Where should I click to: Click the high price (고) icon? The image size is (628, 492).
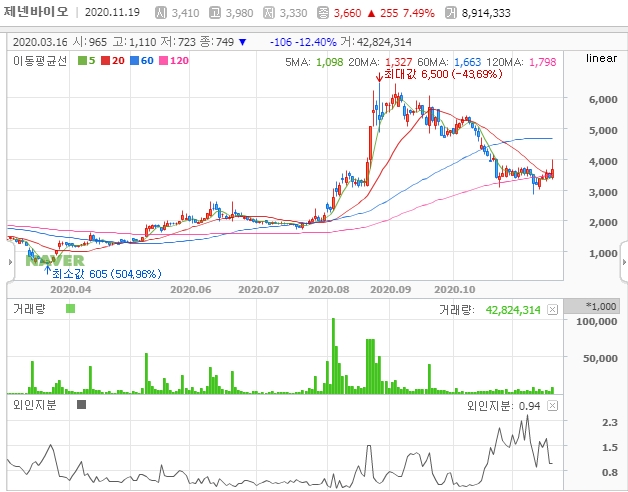click(215, 13)
